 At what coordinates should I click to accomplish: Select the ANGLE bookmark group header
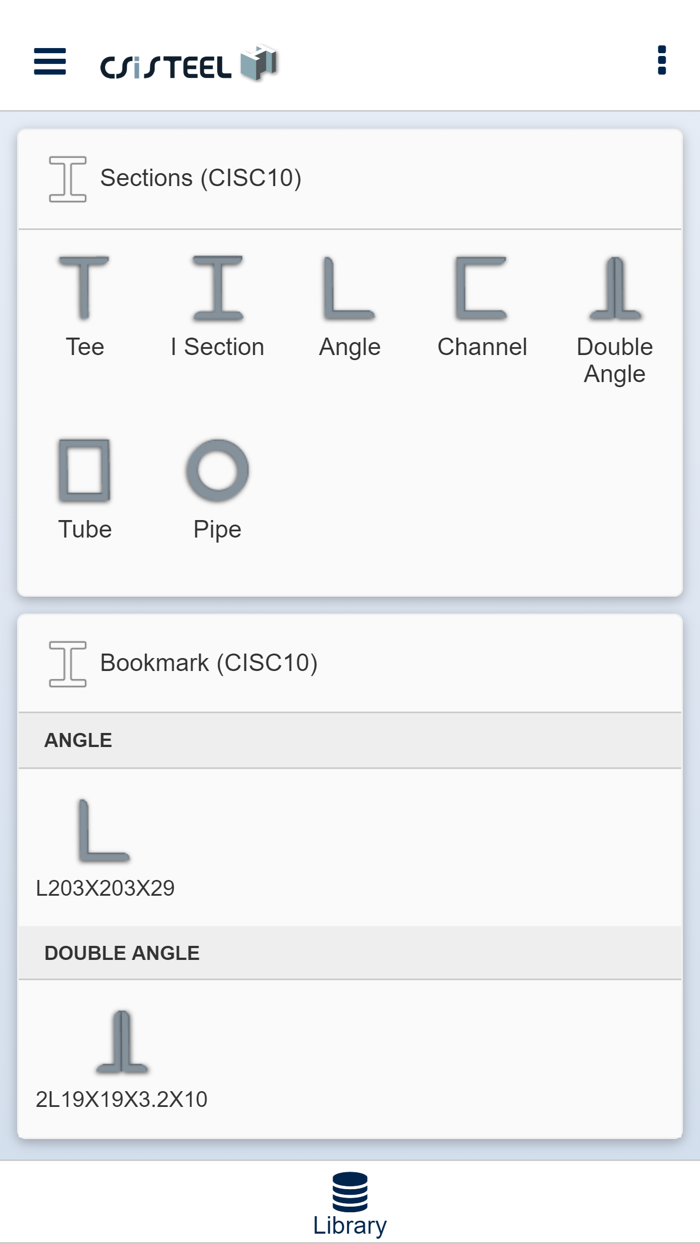coord(350,741)
